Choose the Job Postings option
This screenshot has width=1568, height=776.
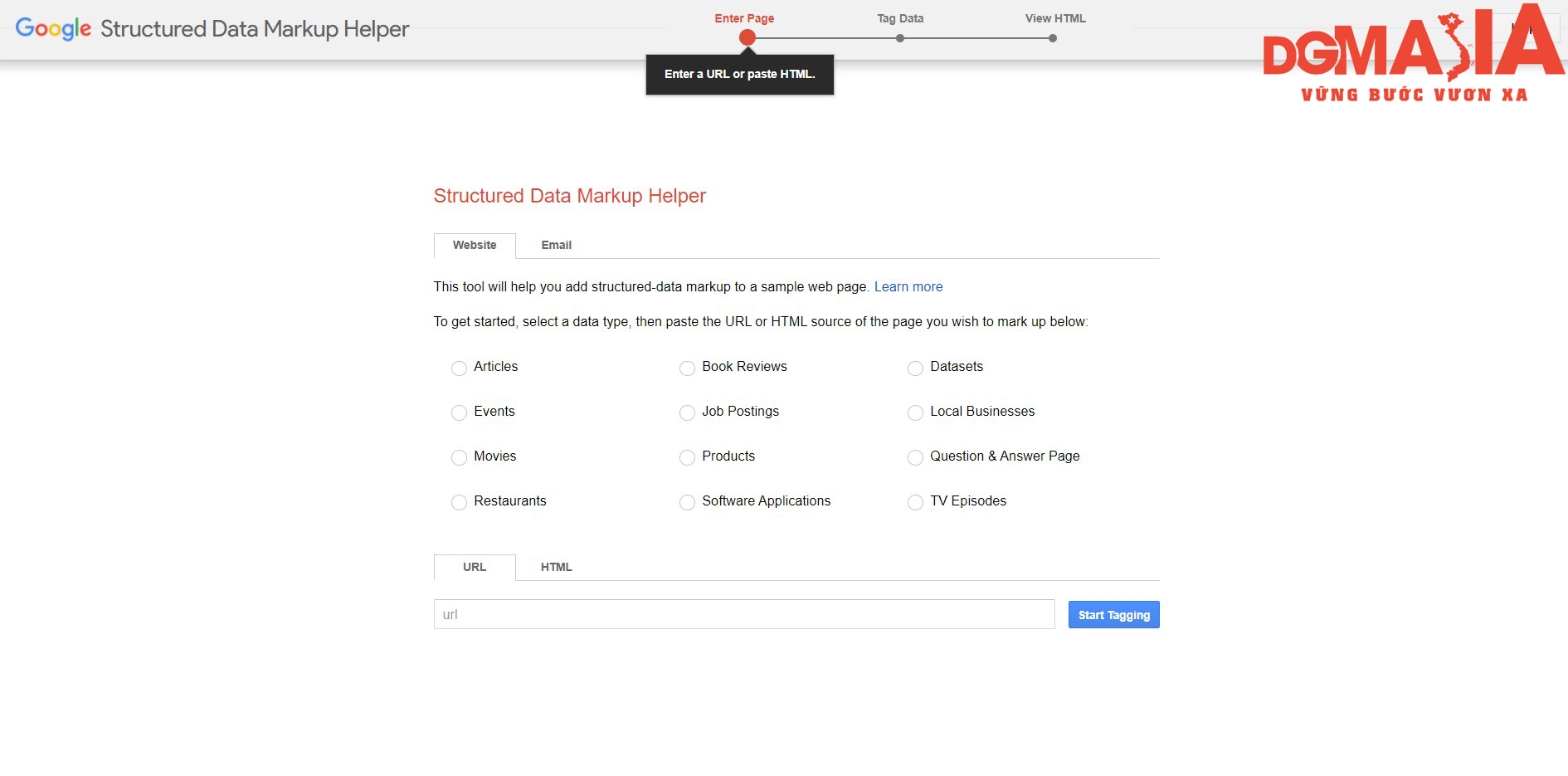(x=687, y=412)
